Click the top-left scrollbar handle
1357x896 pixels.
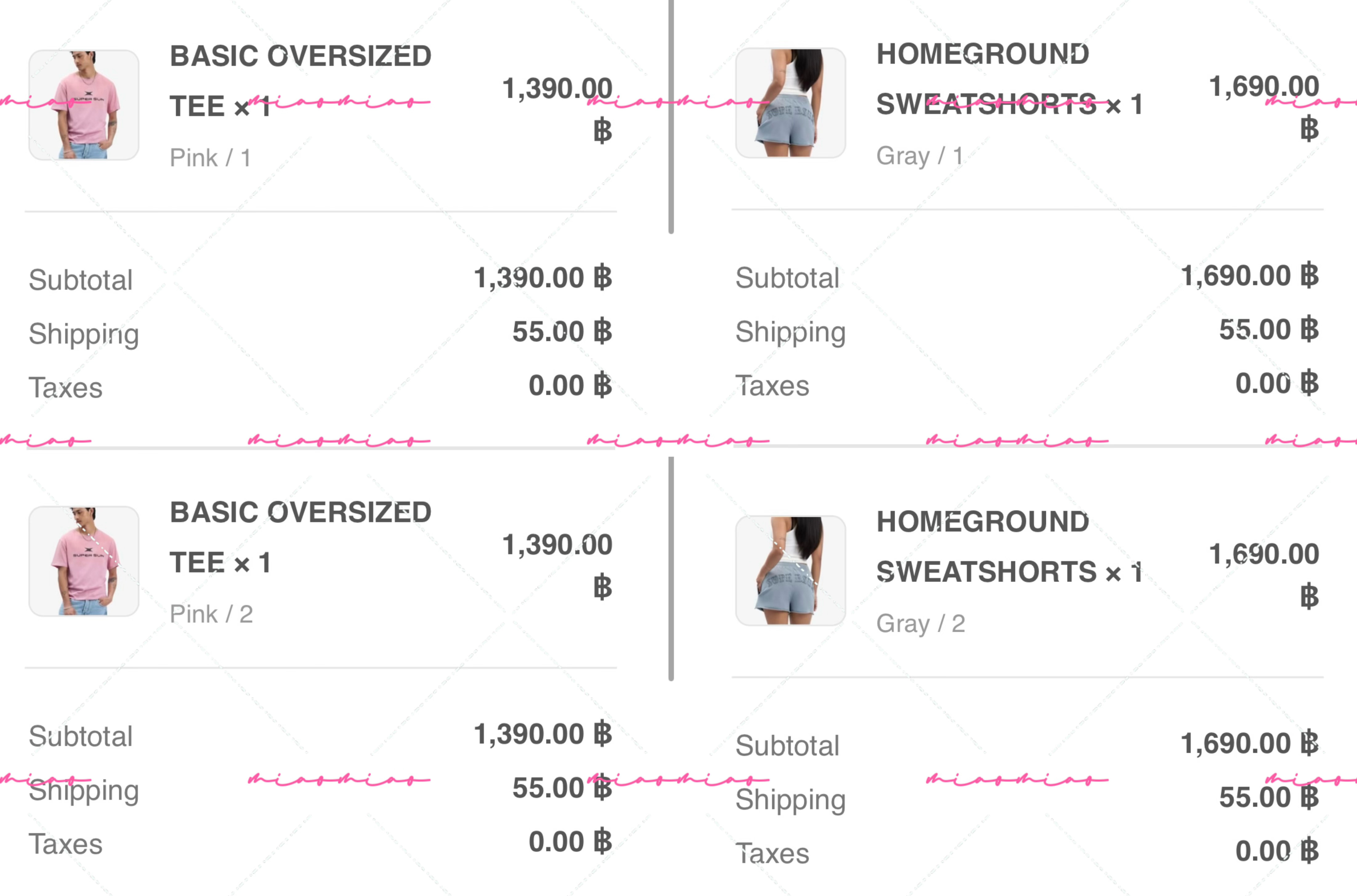(671, 117)
